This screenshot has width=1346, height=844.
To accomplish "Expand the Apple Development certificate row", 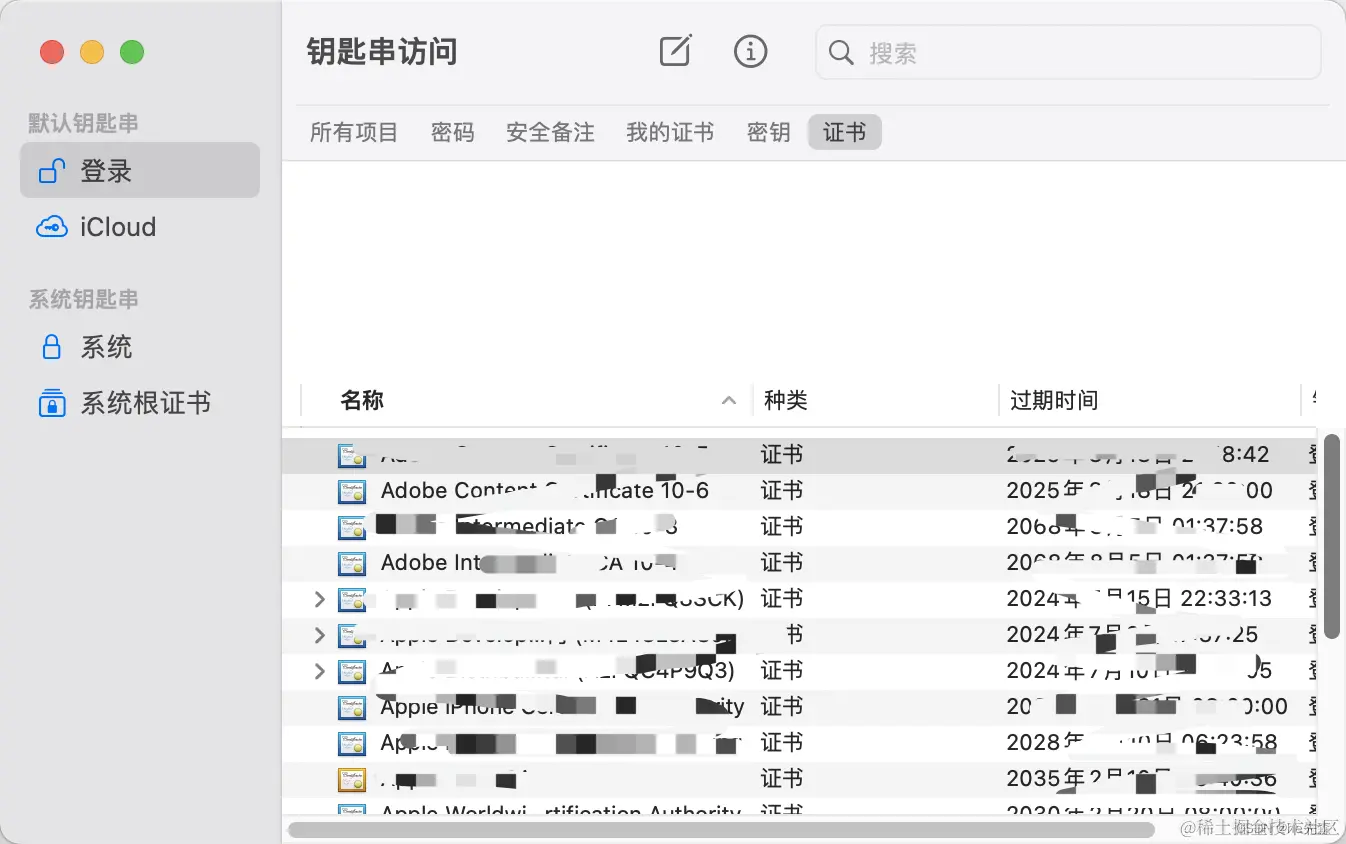I will point(320,635).
